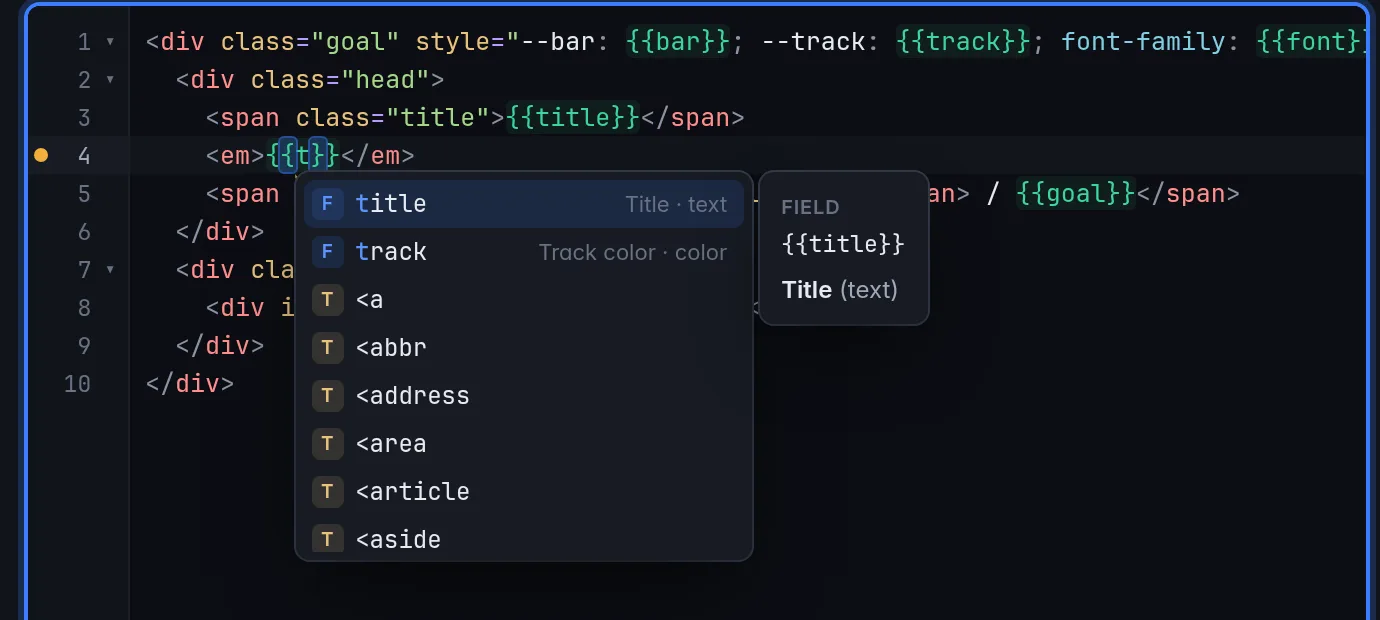1380x620 pixels.
Task: Click the FIELD heading in the info popup
Action: tap(810, 208)
